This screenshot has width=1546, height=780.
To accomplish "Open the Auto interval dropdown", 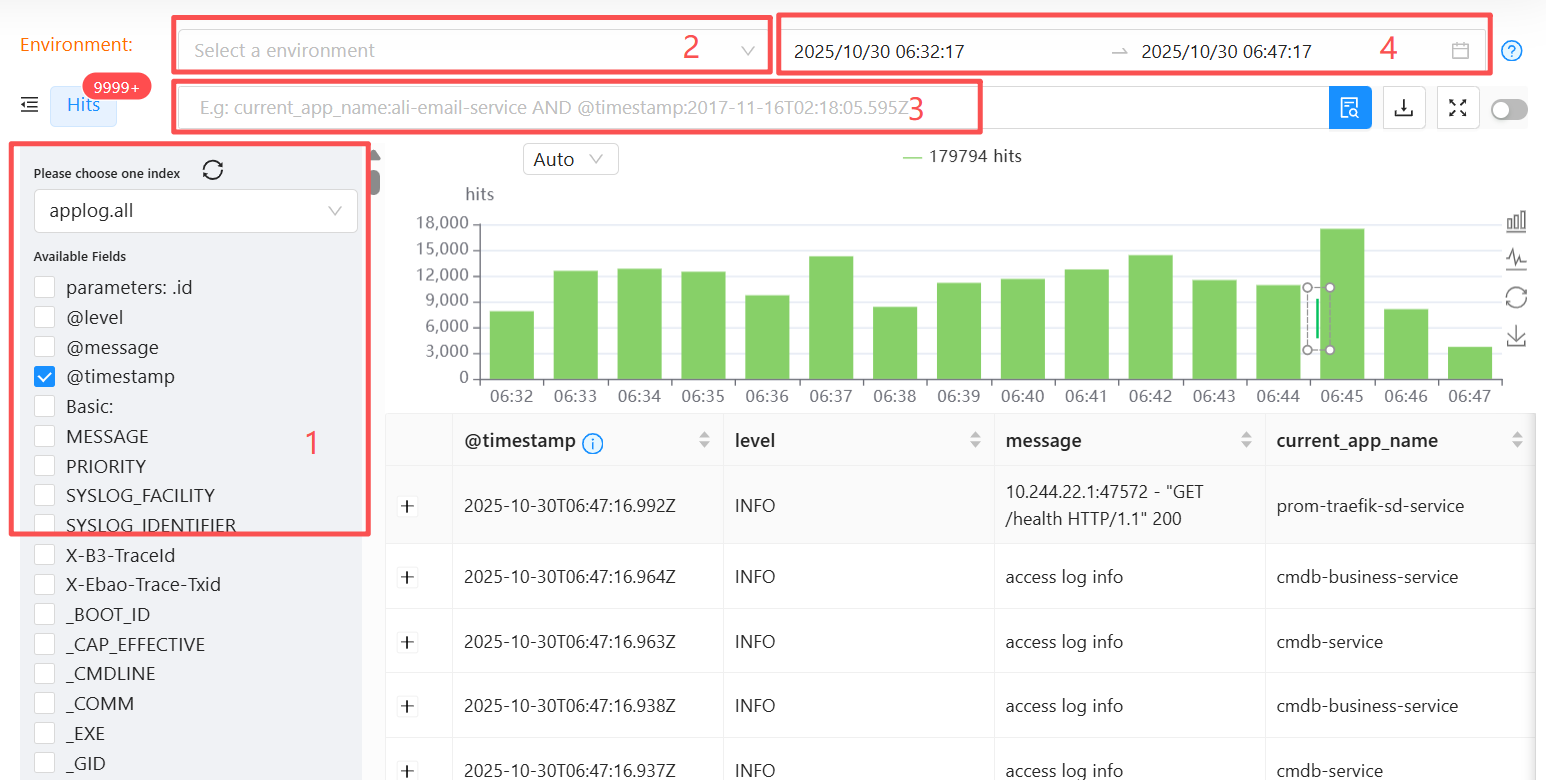I will [570, 159].
